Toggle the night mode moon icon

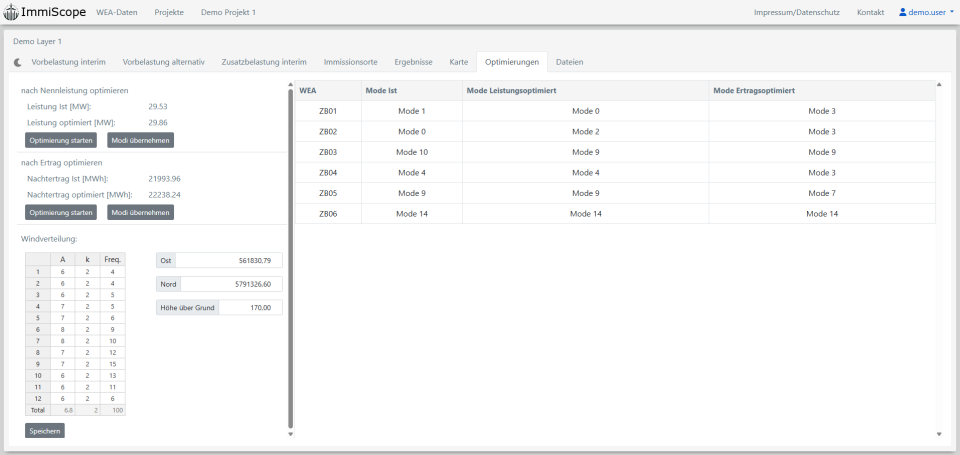(x=18, y=62)
